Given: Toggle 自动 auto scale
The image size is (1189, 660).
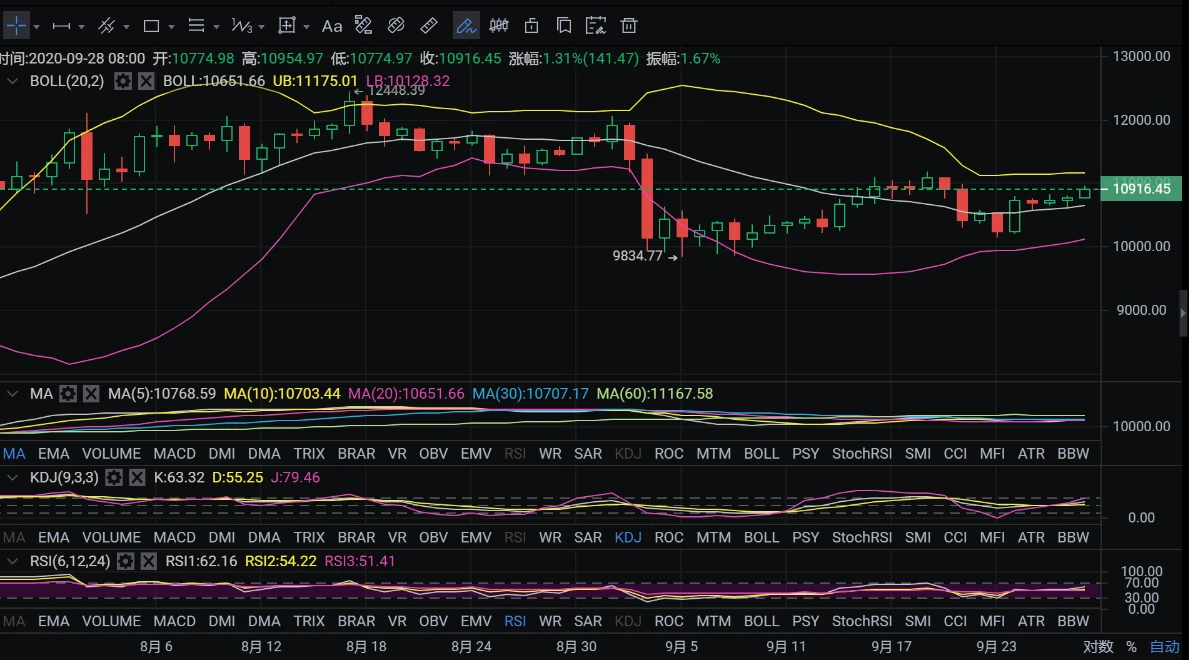Looking at the screenshot, I should coord(1165,646).
